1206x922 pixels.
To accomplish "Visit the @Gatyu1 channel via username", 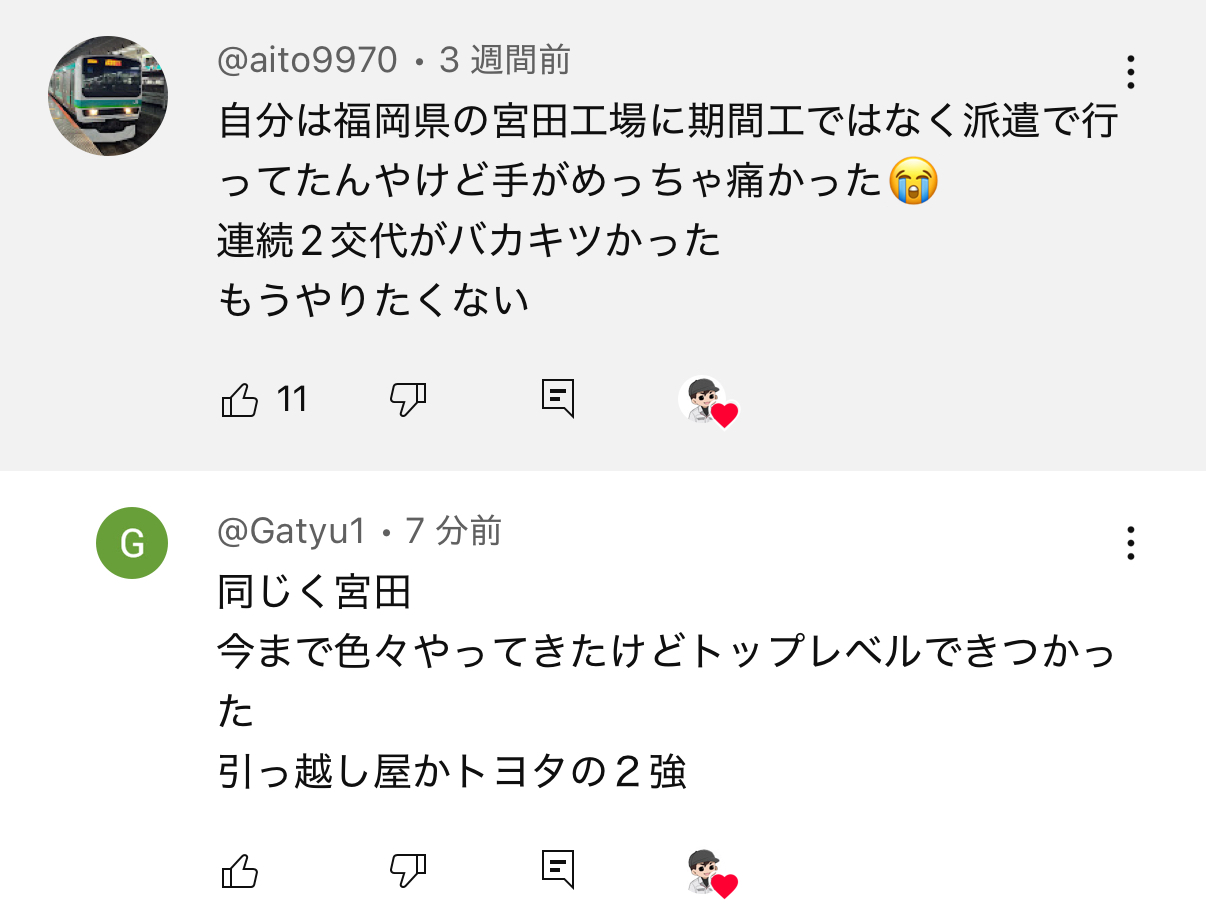I will (x=291, y=531).
